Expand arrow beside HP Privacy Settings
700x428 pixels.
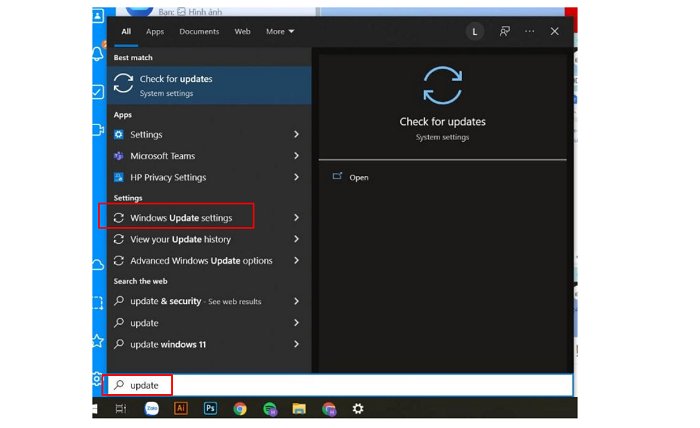point(296,177)
